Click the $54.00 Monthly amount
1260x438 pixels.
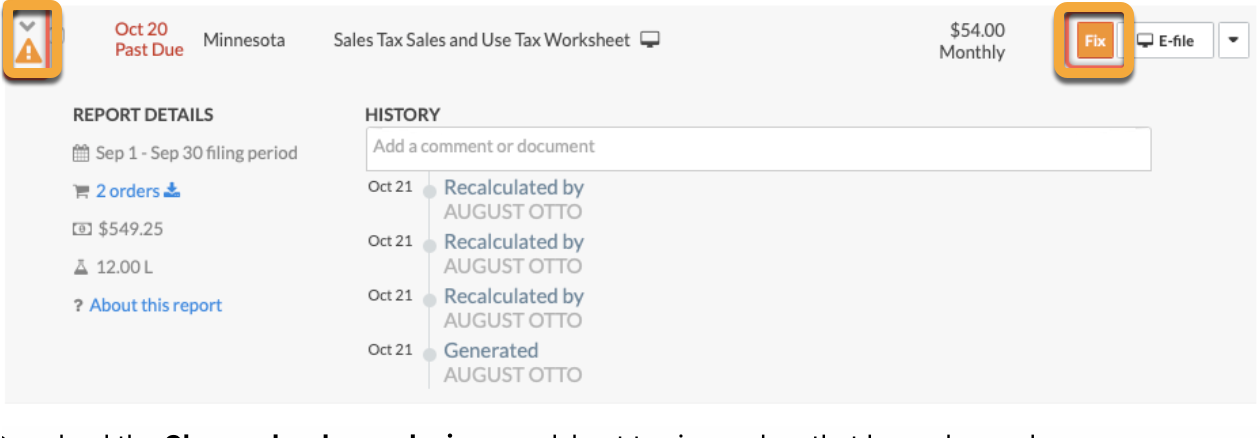click(971, 41)
